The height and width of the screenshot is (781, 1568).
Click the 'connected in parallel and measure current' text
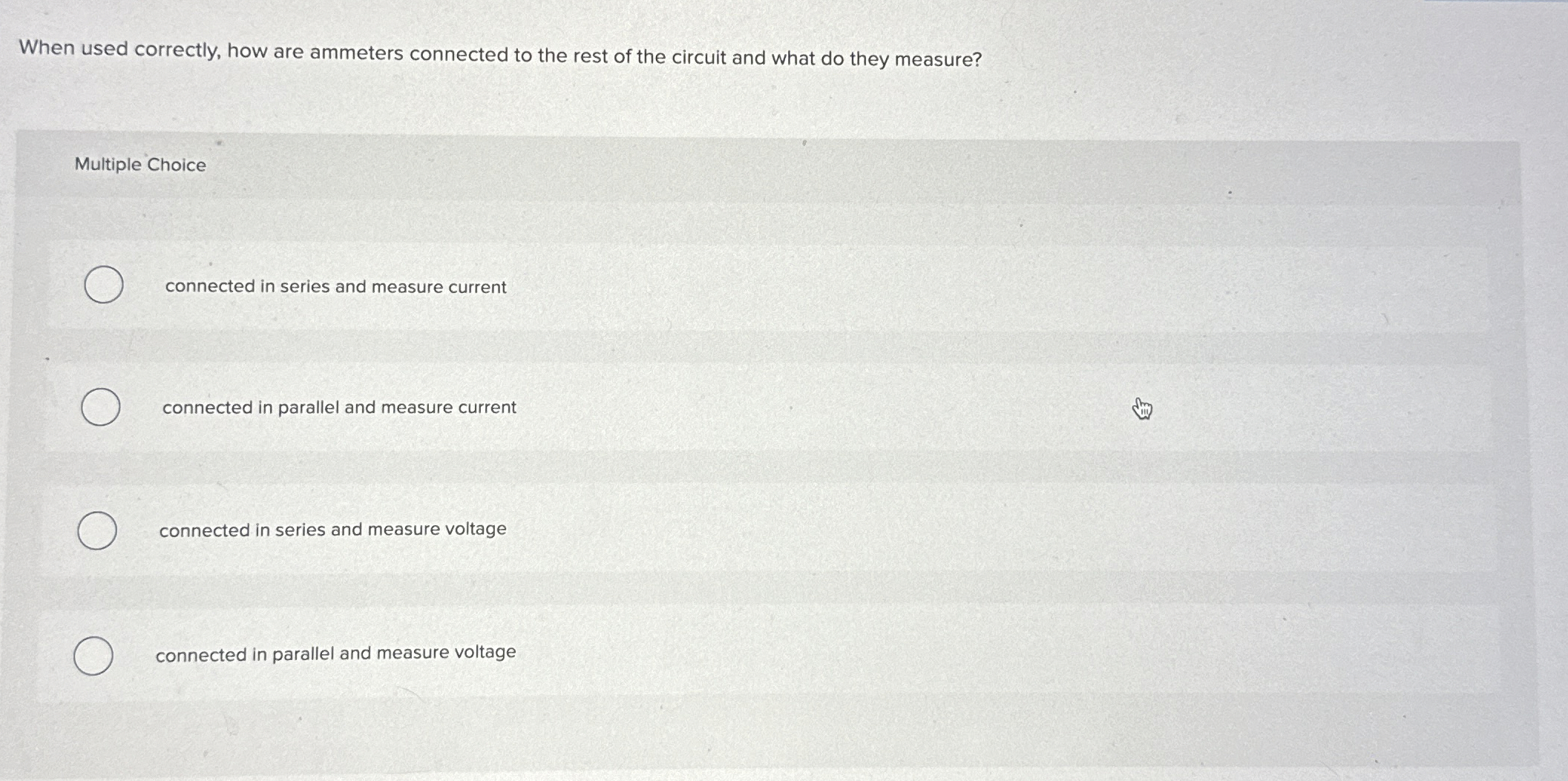[x=339, y=407]
